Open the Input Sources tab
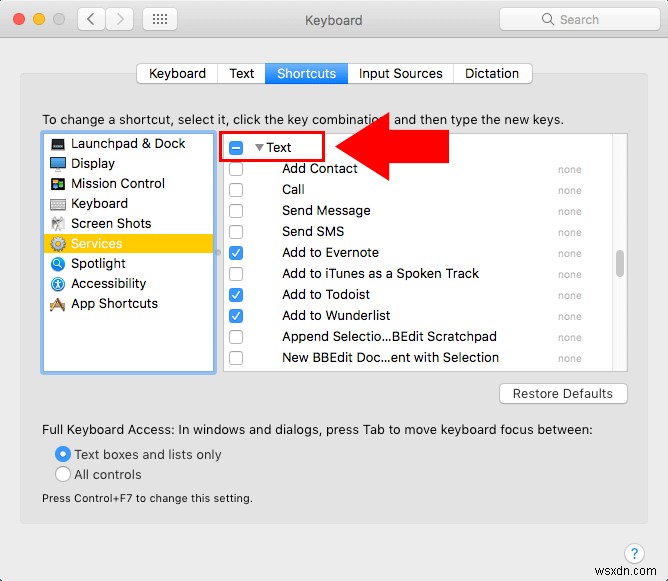Screen dimensions: 668x581 click(400, 74)
